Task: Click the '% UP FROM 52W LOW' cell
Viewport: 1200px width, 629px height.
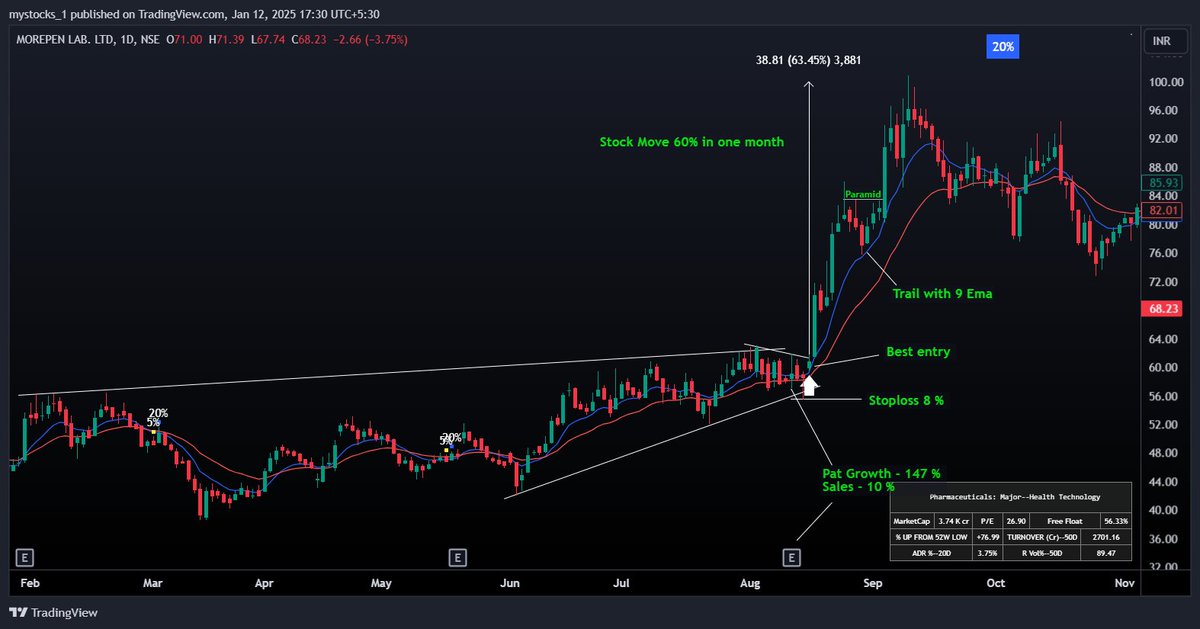Action: click(932, 537)
